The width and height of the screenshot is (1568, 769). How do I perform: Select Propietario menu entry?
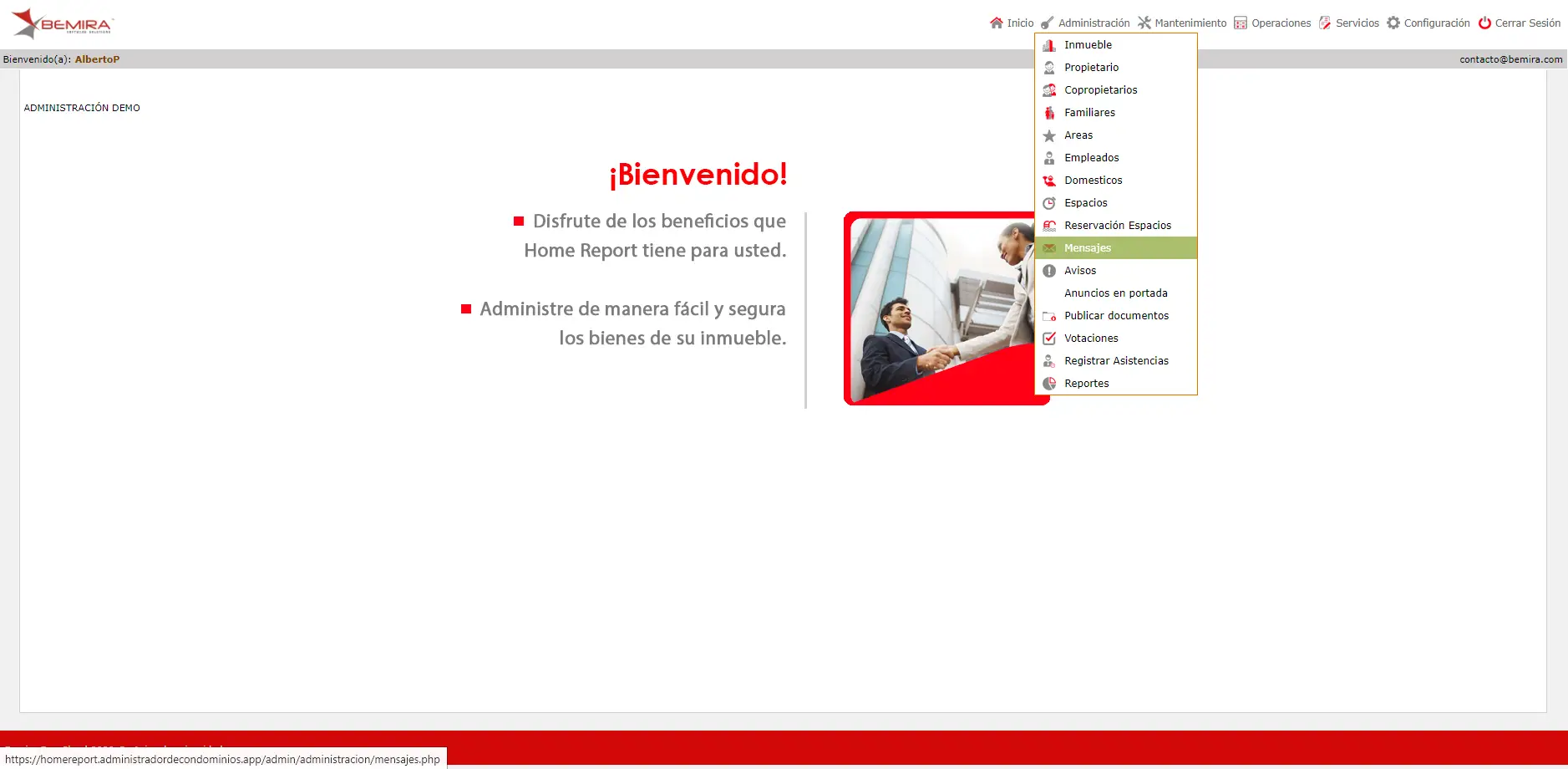(x=1116, y=68)
